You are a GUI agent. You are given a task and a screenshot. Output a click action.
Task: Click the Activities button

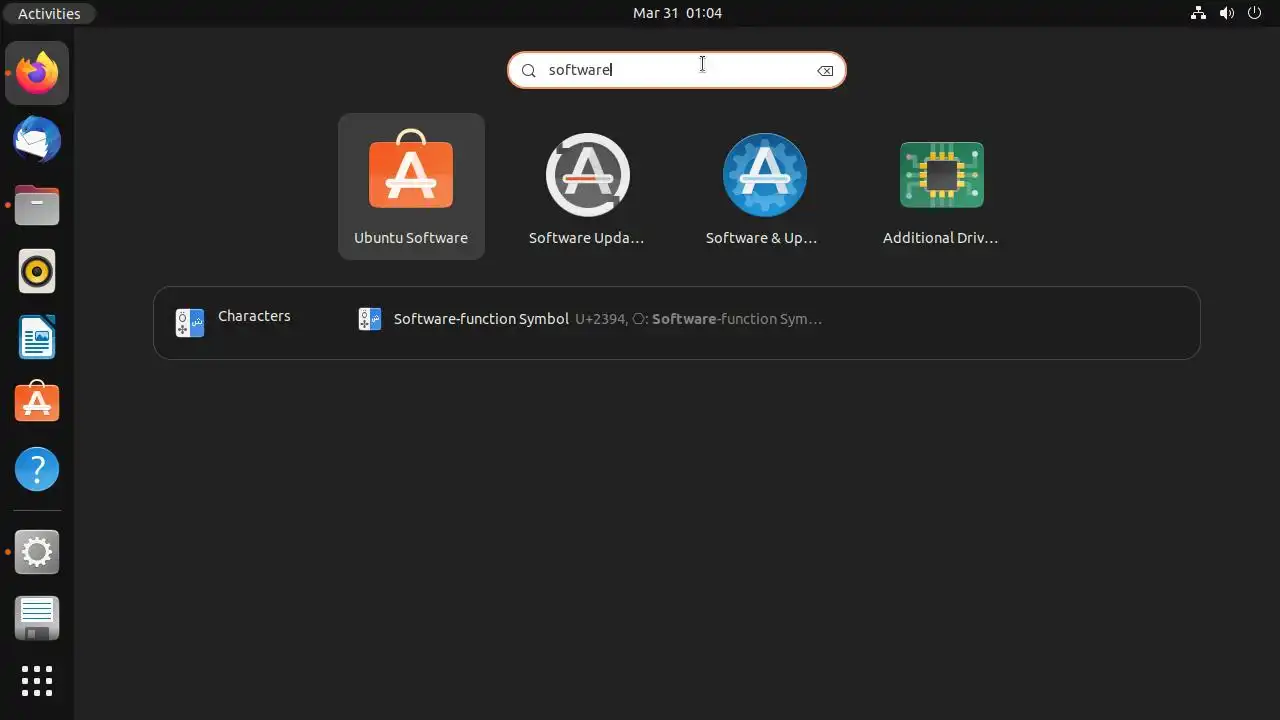[49, 13]
